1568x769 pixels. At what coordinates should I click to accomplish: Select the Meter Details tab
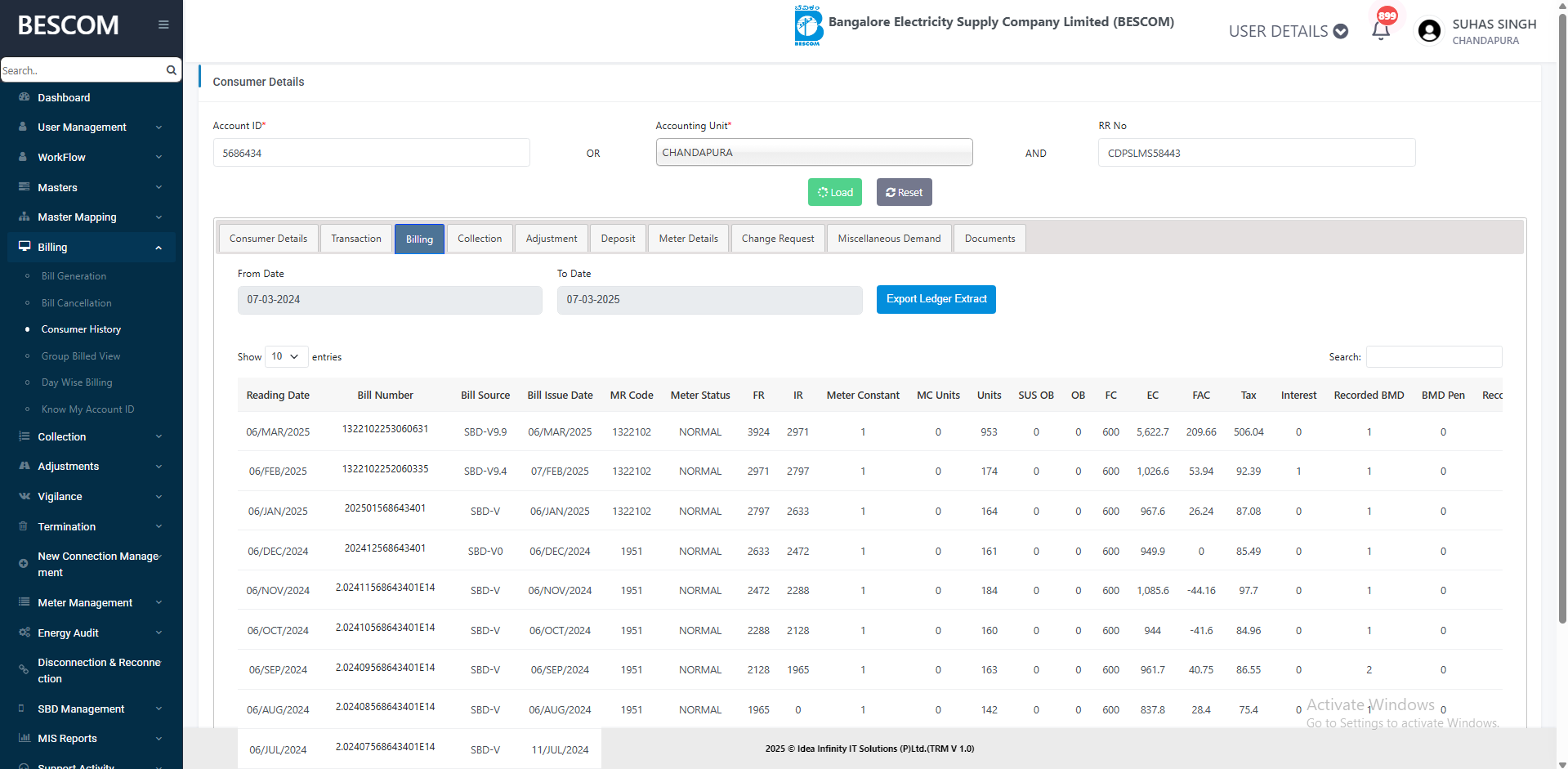pyautogui.click(x=689, y=239)
